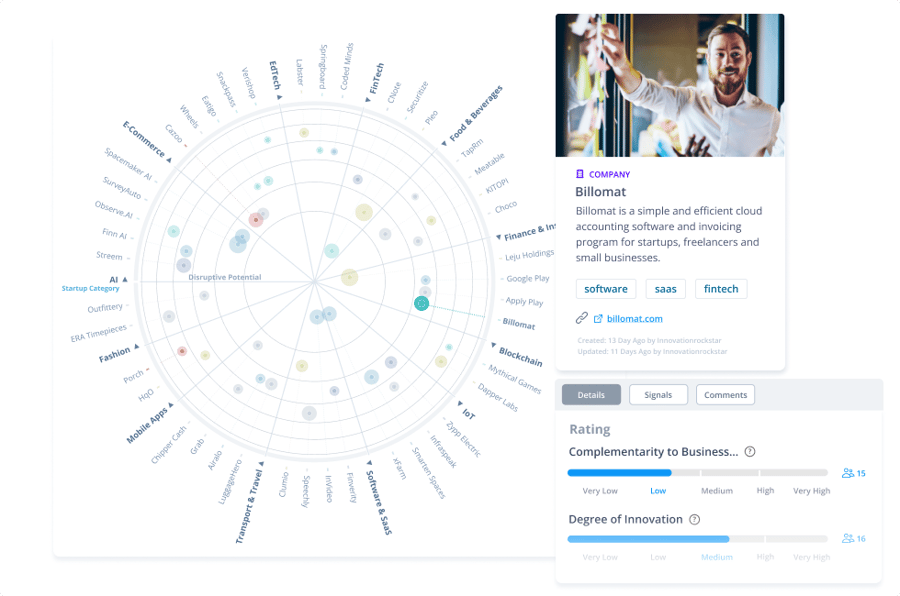Open the Comments tab
Viewport: 900px width, 596px height.
(725, 395)
